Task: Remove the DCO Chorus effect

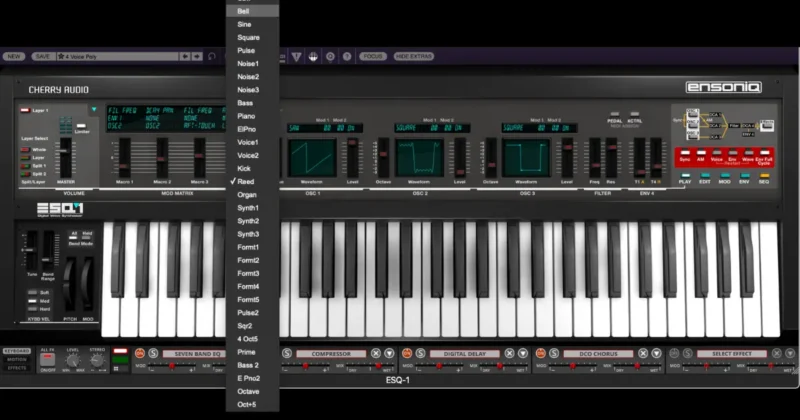Action: tap(643, 353)
